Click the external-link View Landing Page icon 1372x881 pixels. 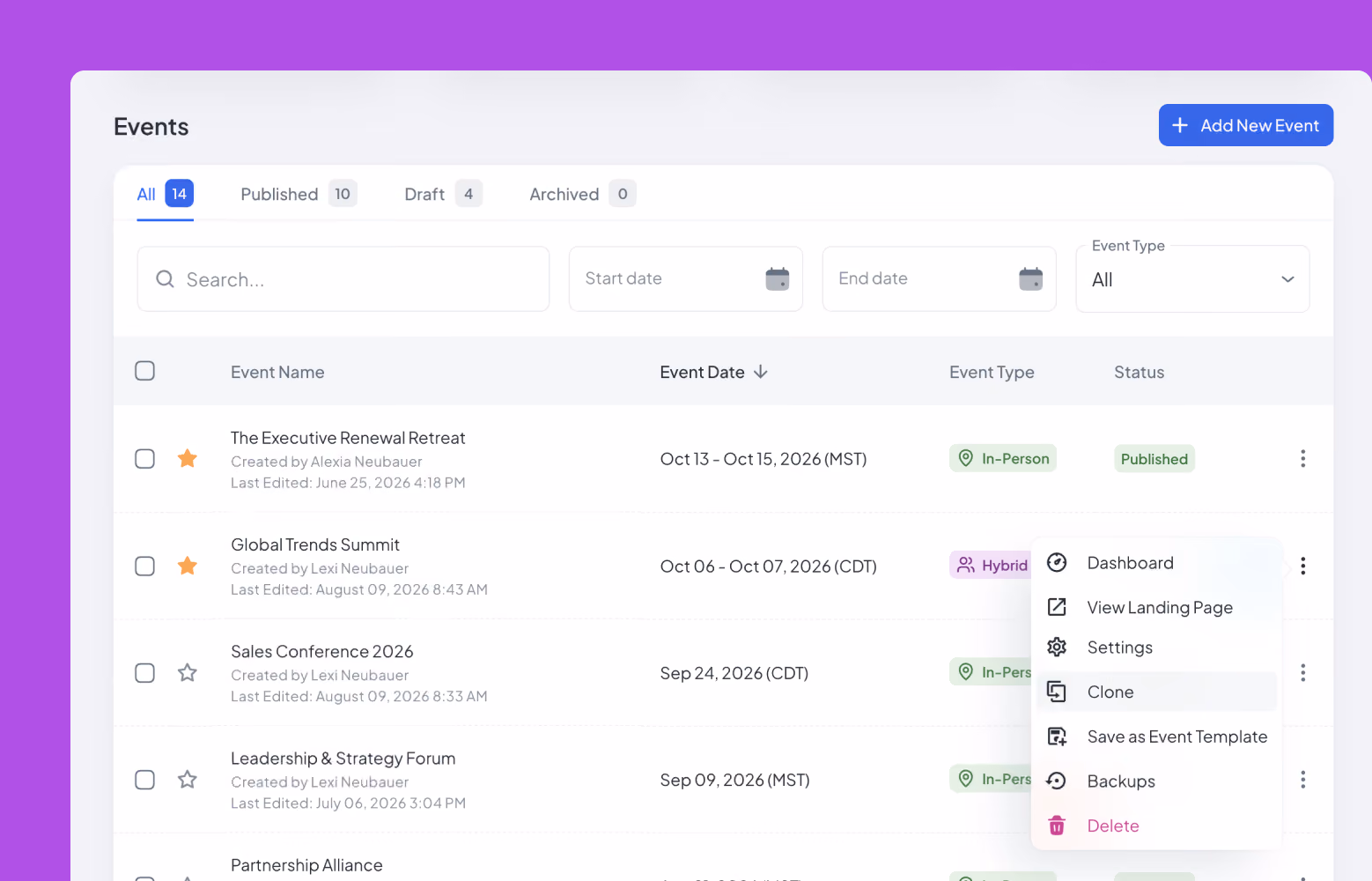tap(1057, 607)
